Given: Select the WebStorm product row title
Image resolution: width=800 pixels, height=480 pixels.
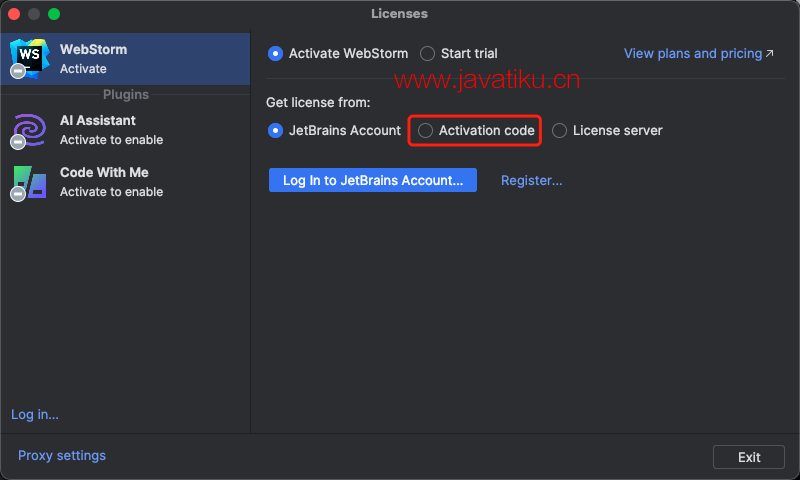Looking at the screenshot, I should 93,49.
